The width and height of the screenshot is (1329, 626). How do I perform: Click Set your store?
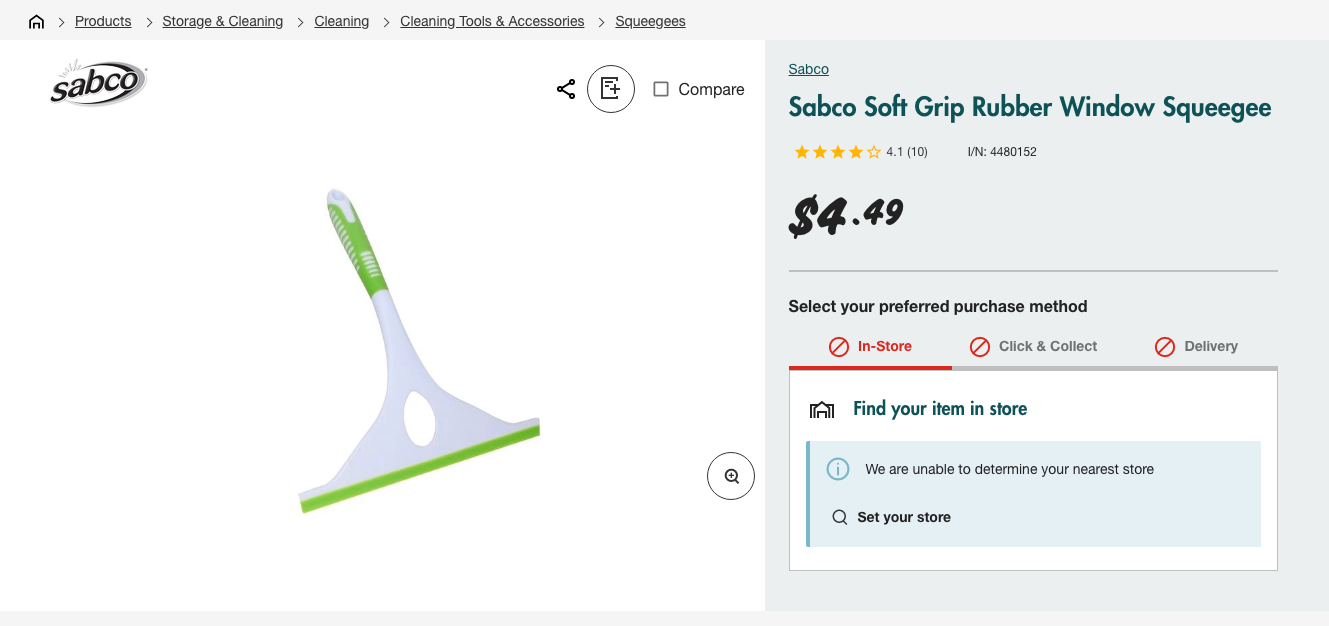[x=904, y=517]
